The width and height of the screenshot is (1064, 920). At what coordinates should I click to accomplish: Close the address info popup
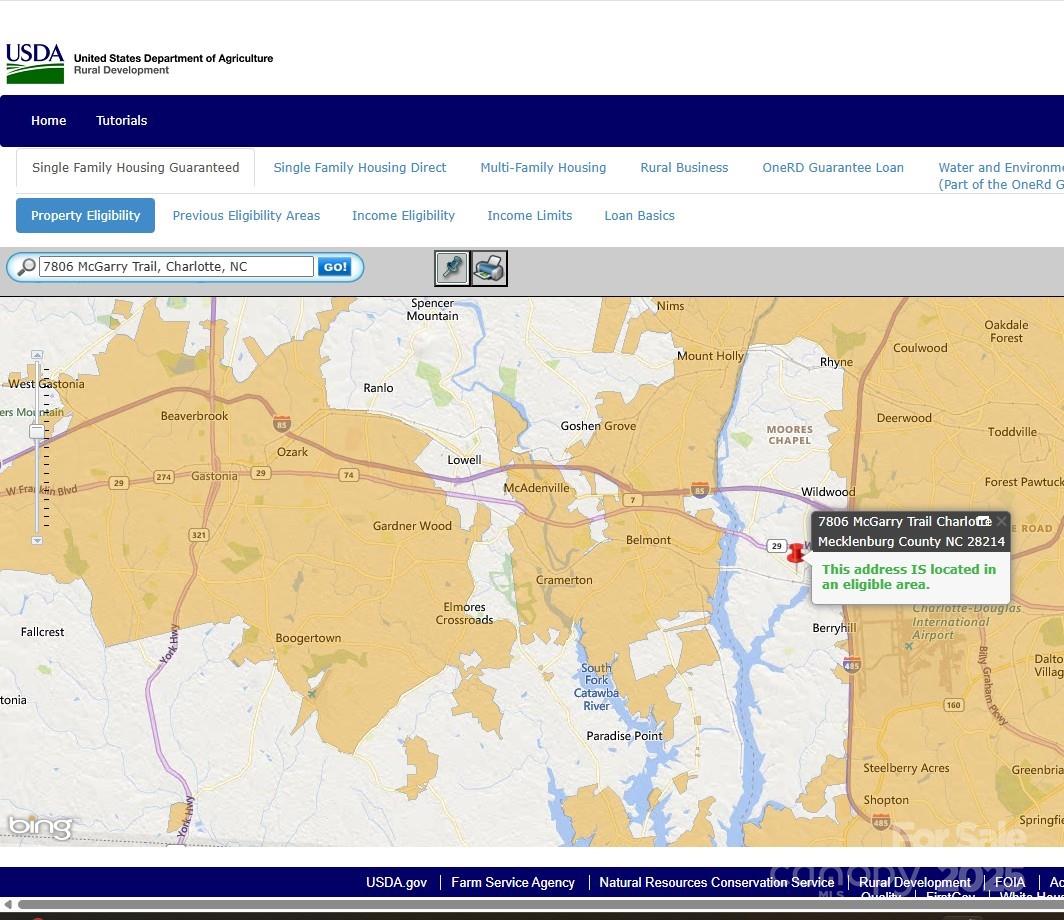tap(1001, 521)
